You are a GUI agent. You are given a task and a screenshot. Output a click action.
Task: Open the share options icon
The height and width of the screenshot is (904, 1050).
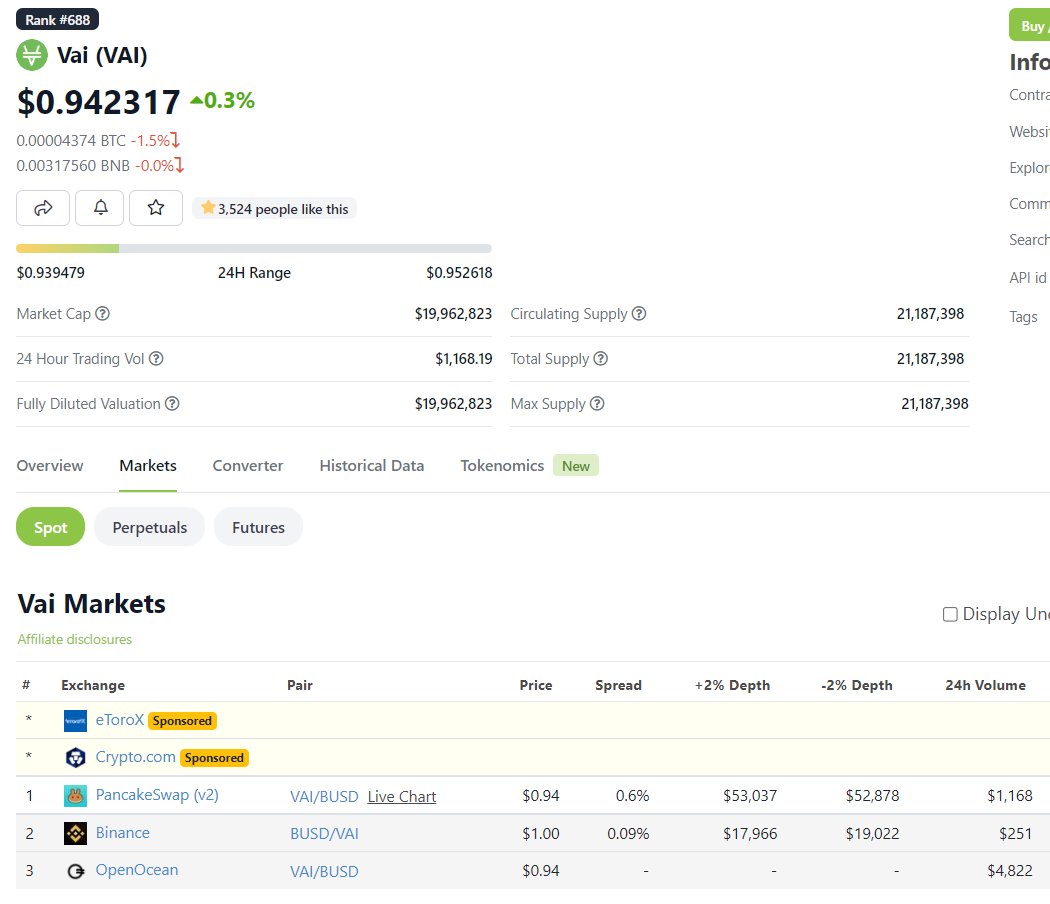[x=42, y=207]
